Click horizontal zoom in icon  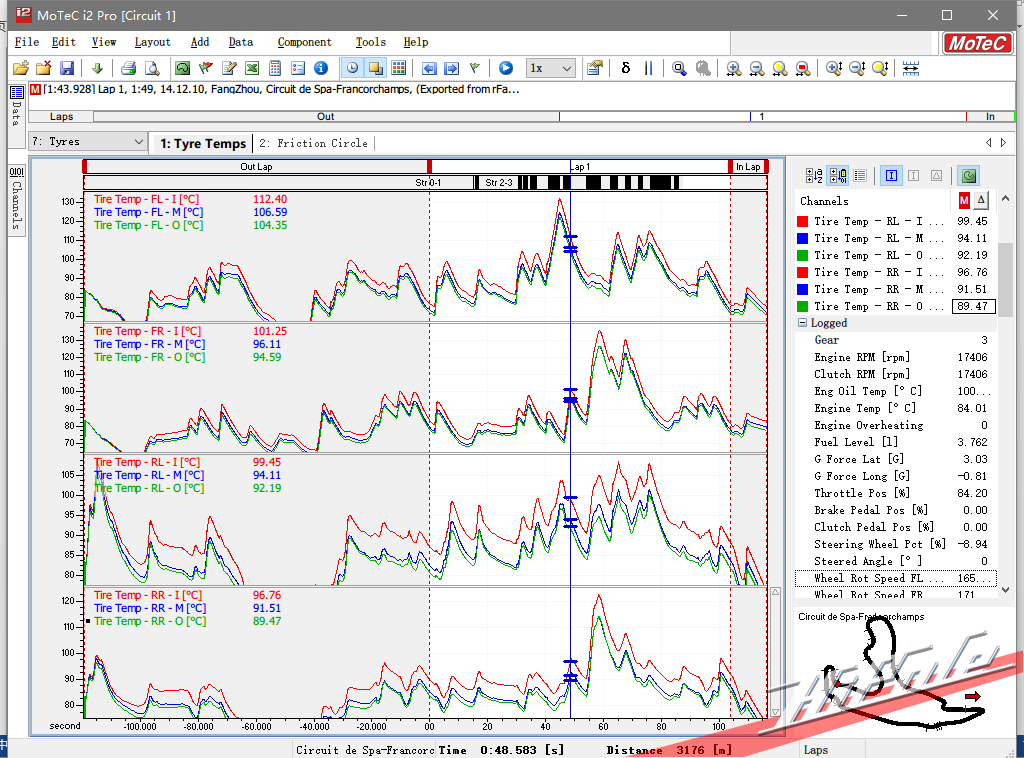pyautogui.click(x=733, y=68)
